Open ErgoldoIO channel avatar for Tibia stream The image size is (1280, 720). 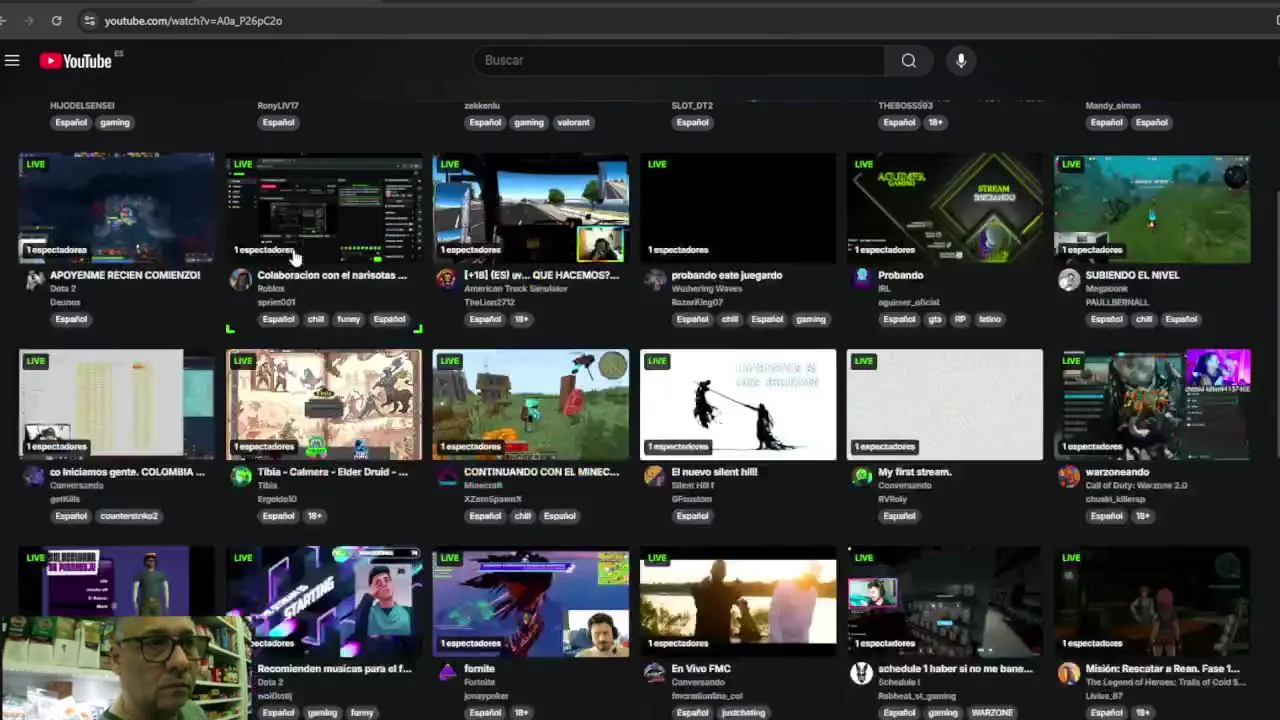tap(241, 477)
